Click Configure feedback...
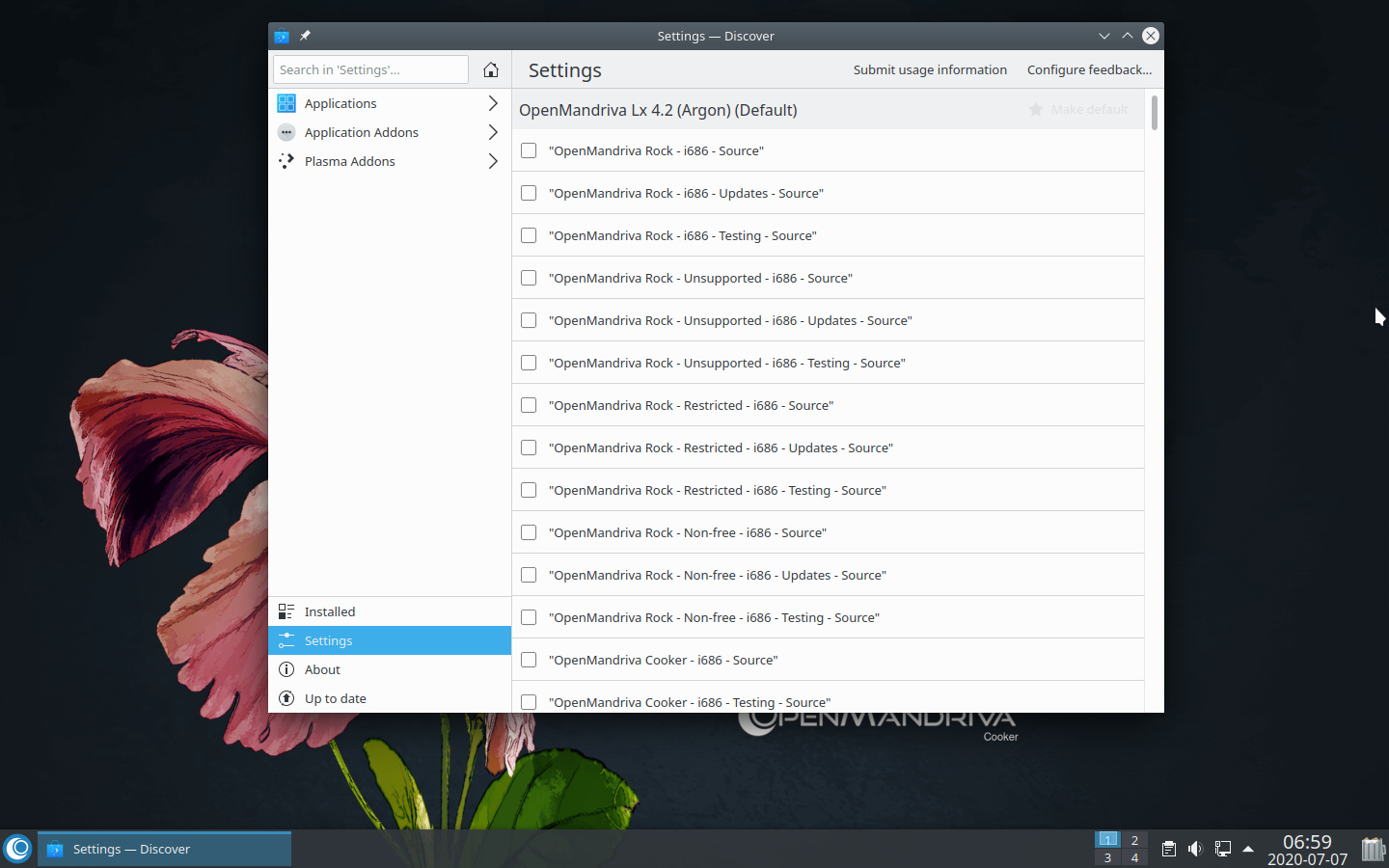 [x=1090, y=69]
